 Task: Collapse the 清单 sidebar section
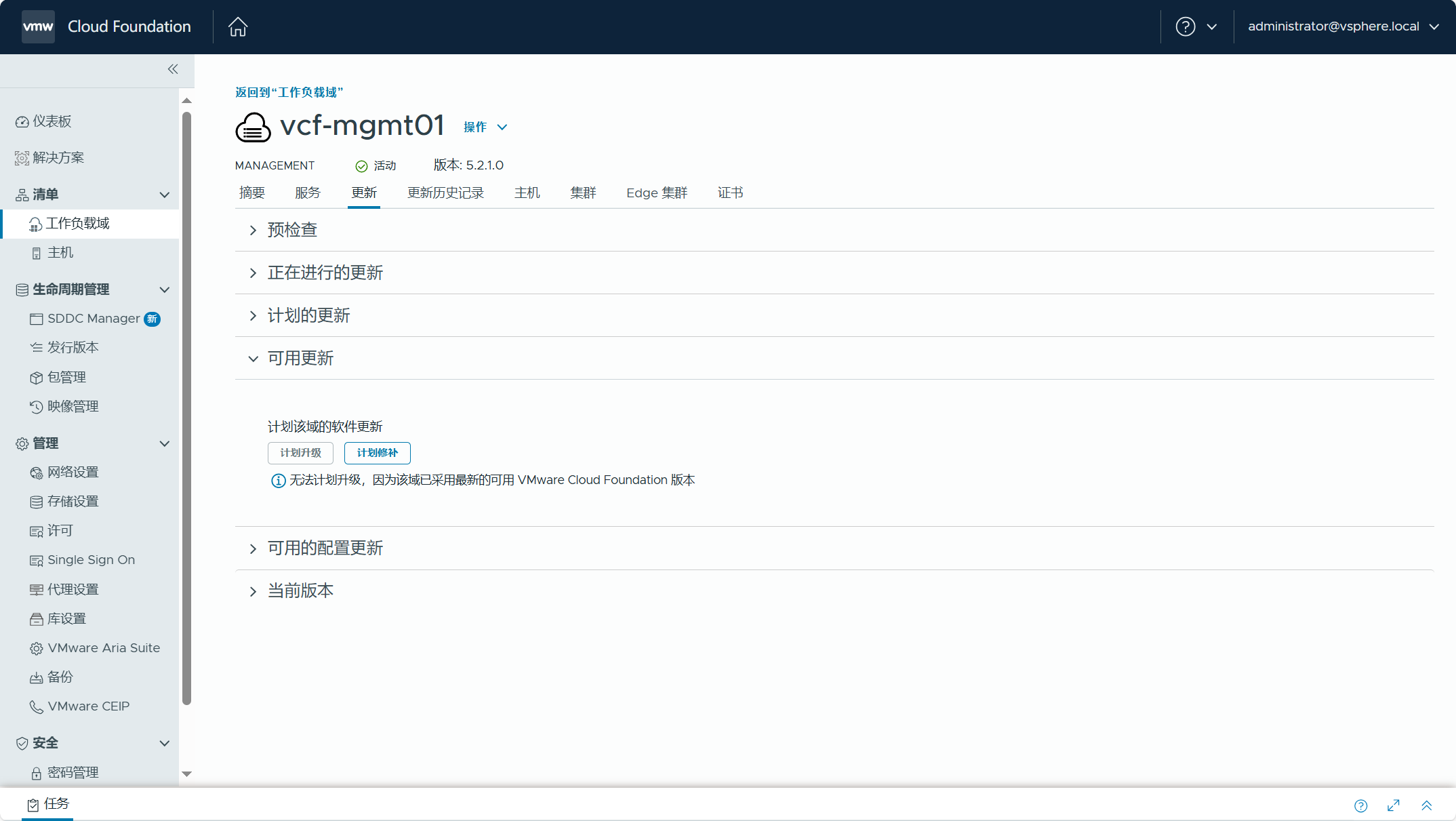tap(164, 195)
